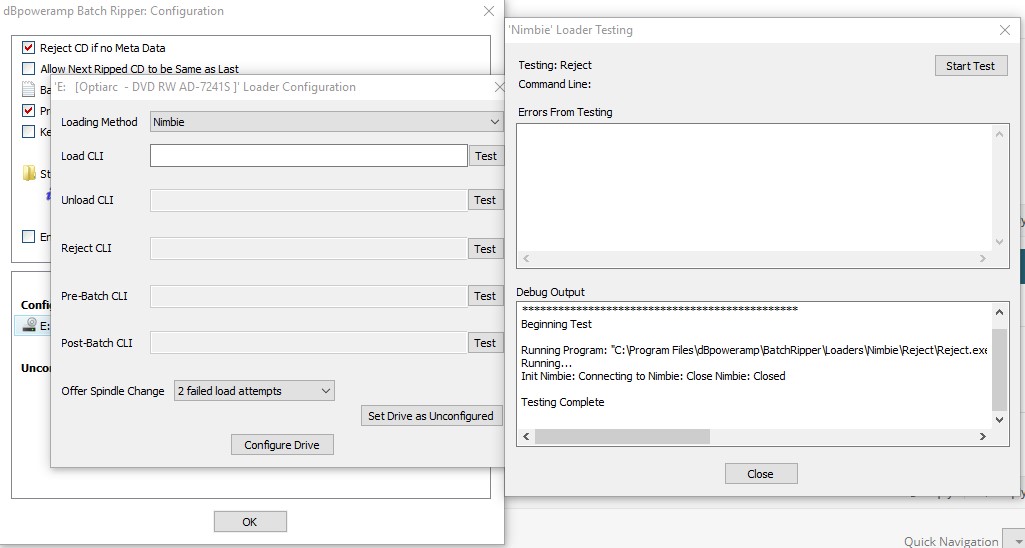This screenshot has height=548, width=1025.
Task: Click the Configure Drive button
Action: click(282, 445)
